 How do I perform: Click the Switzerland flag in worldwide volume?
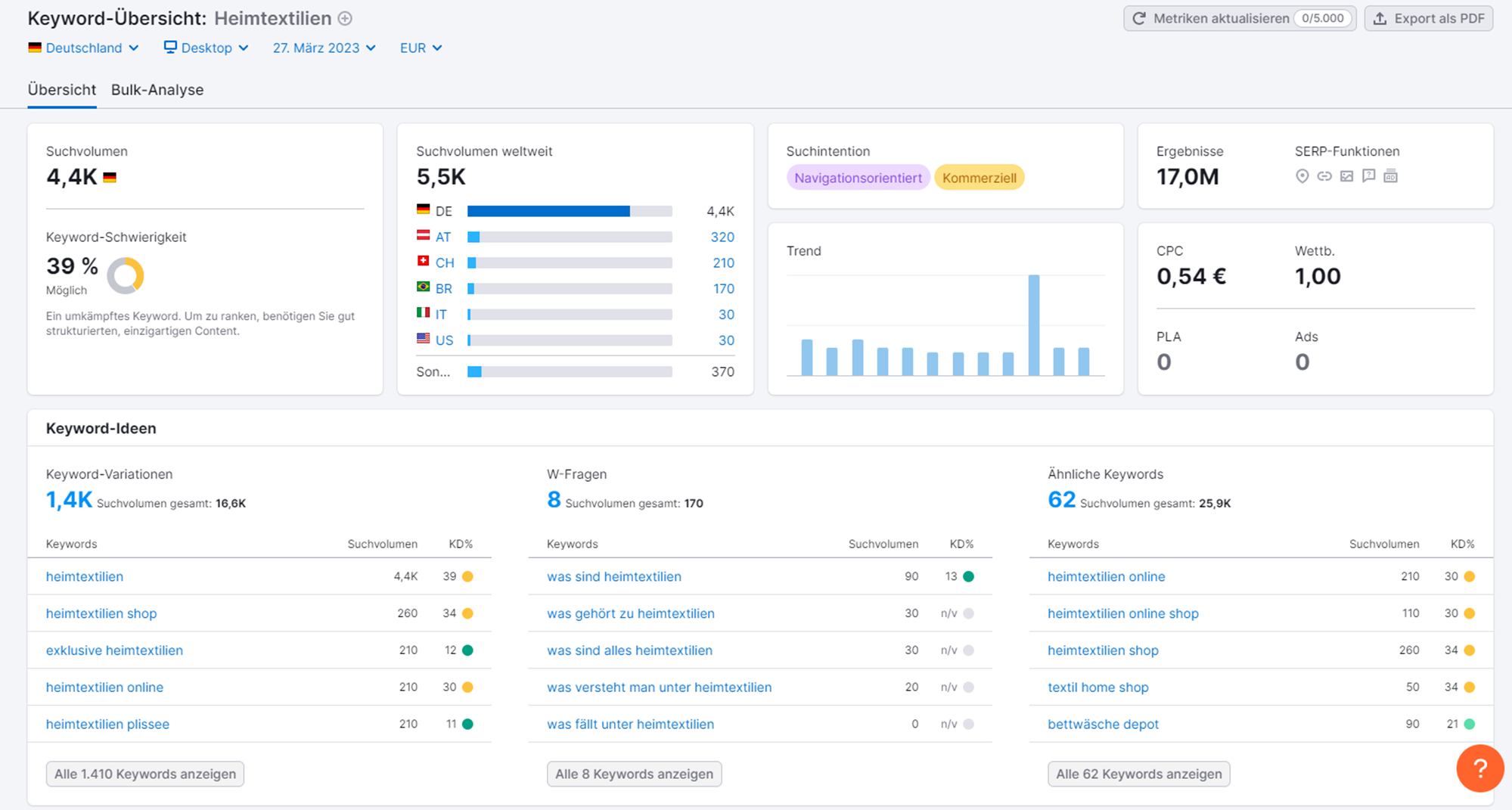tap(424, 262)
